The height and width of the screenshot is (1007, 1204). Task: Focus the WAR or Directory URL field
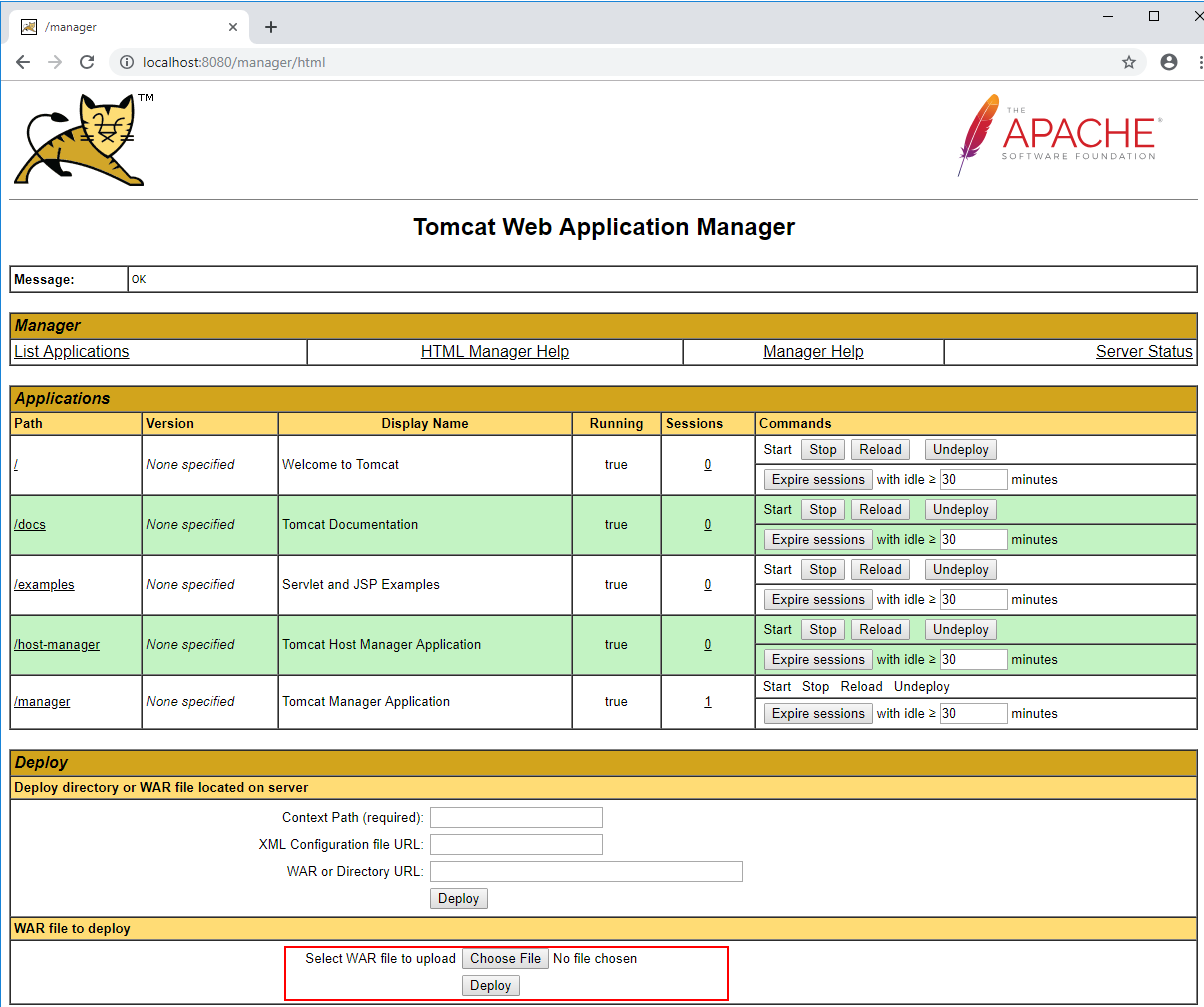(586, 872)
